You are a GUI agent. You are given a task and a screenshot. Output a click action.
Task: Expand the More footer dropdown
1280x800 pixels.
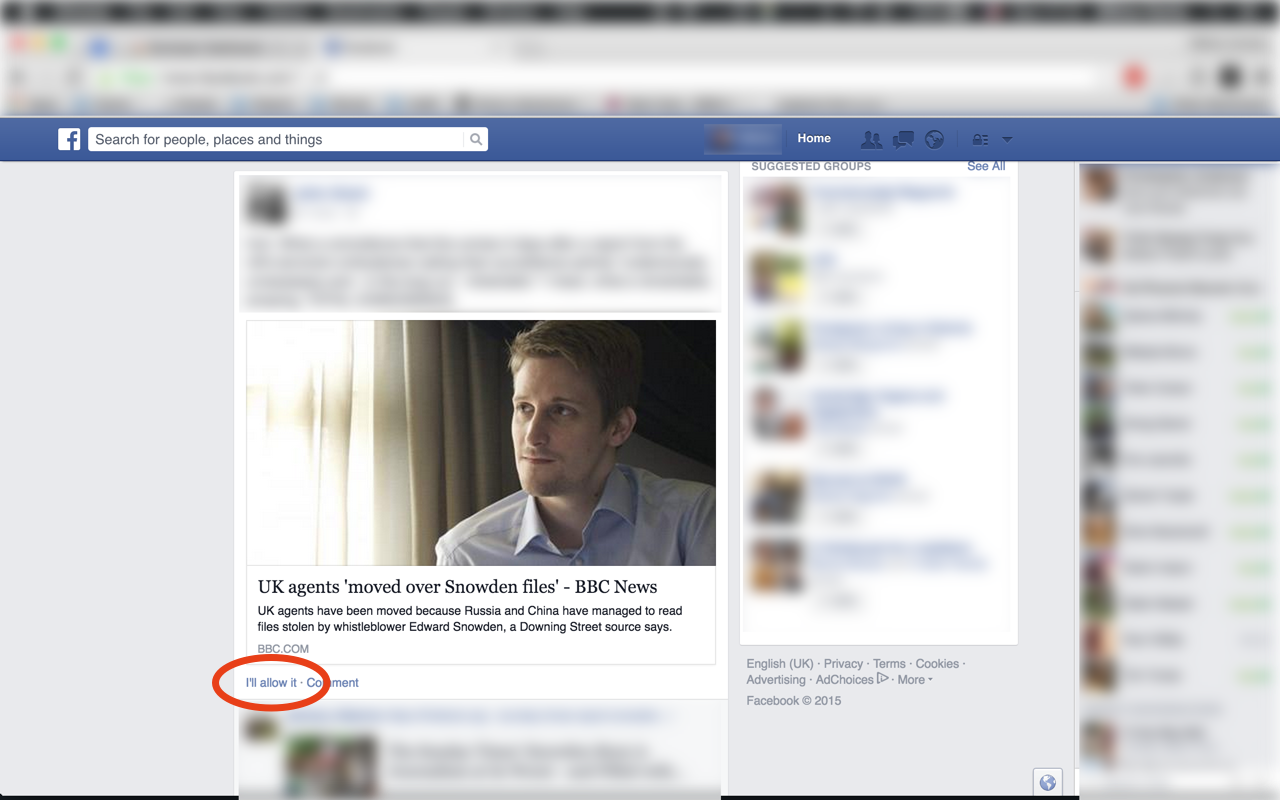[915, 680]
